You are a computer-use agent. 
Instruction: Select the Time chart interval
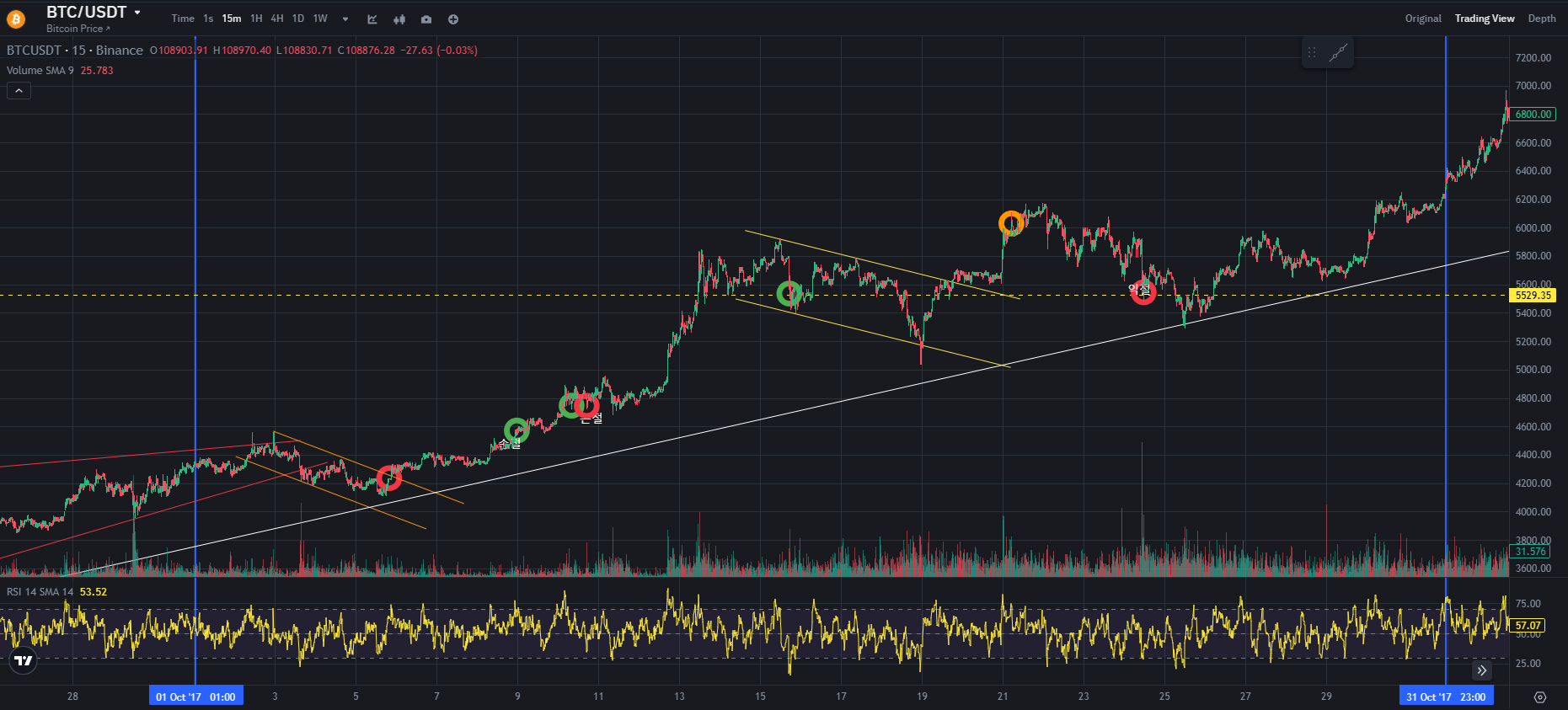coord(183,19)
